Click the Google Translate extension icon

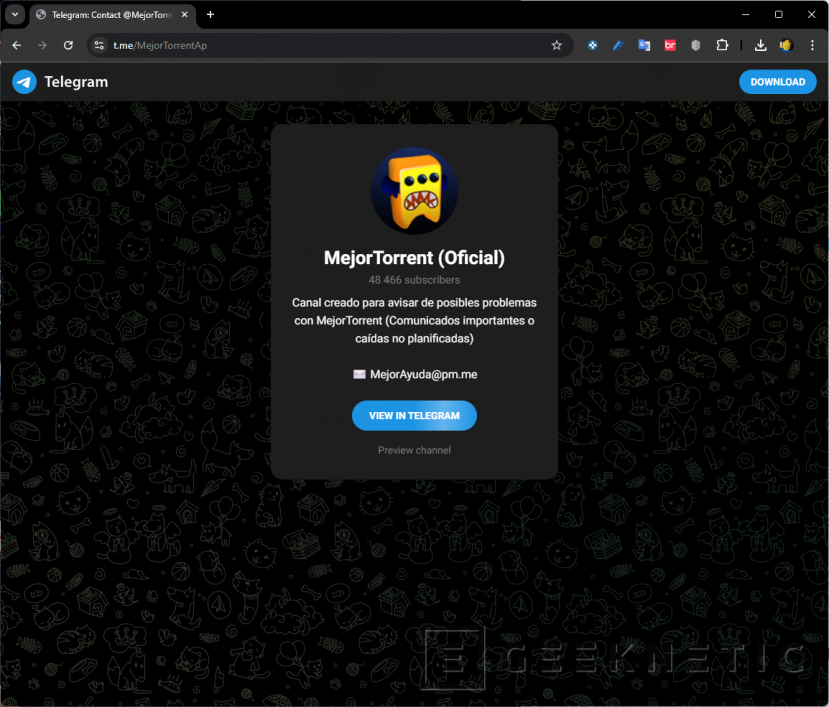click(x=644, y=45)
